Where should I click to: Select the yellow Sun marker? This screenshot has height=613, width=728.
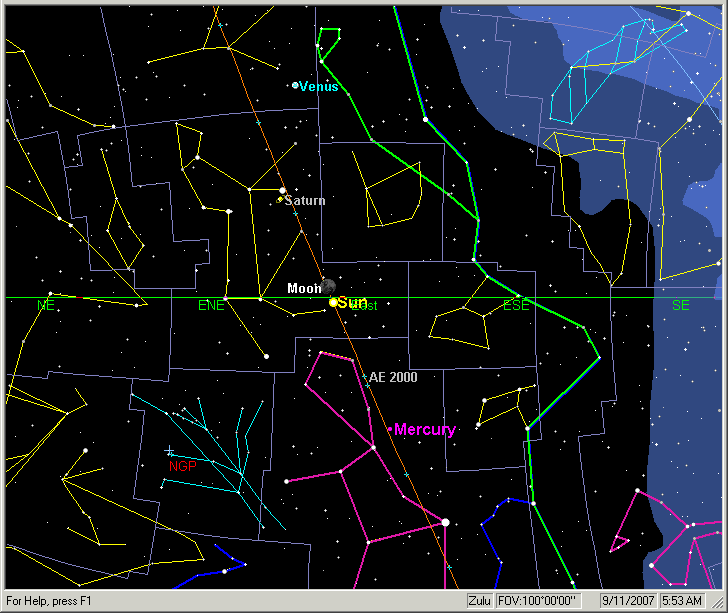[x=333, y=301]
